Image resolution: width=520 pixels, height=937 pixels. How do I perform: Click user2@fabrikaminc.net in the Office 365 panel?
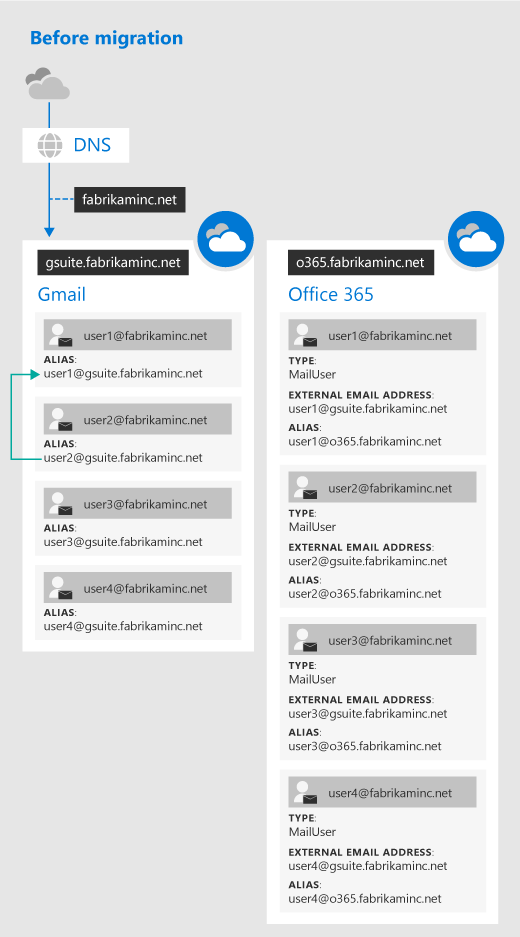click(390, 488)
